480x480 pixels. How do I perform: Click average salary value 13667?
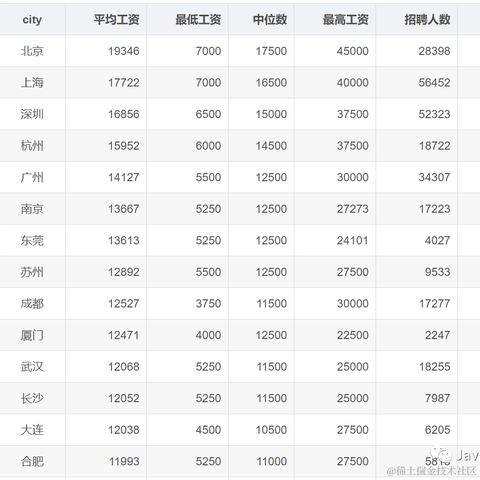[124, 209]
